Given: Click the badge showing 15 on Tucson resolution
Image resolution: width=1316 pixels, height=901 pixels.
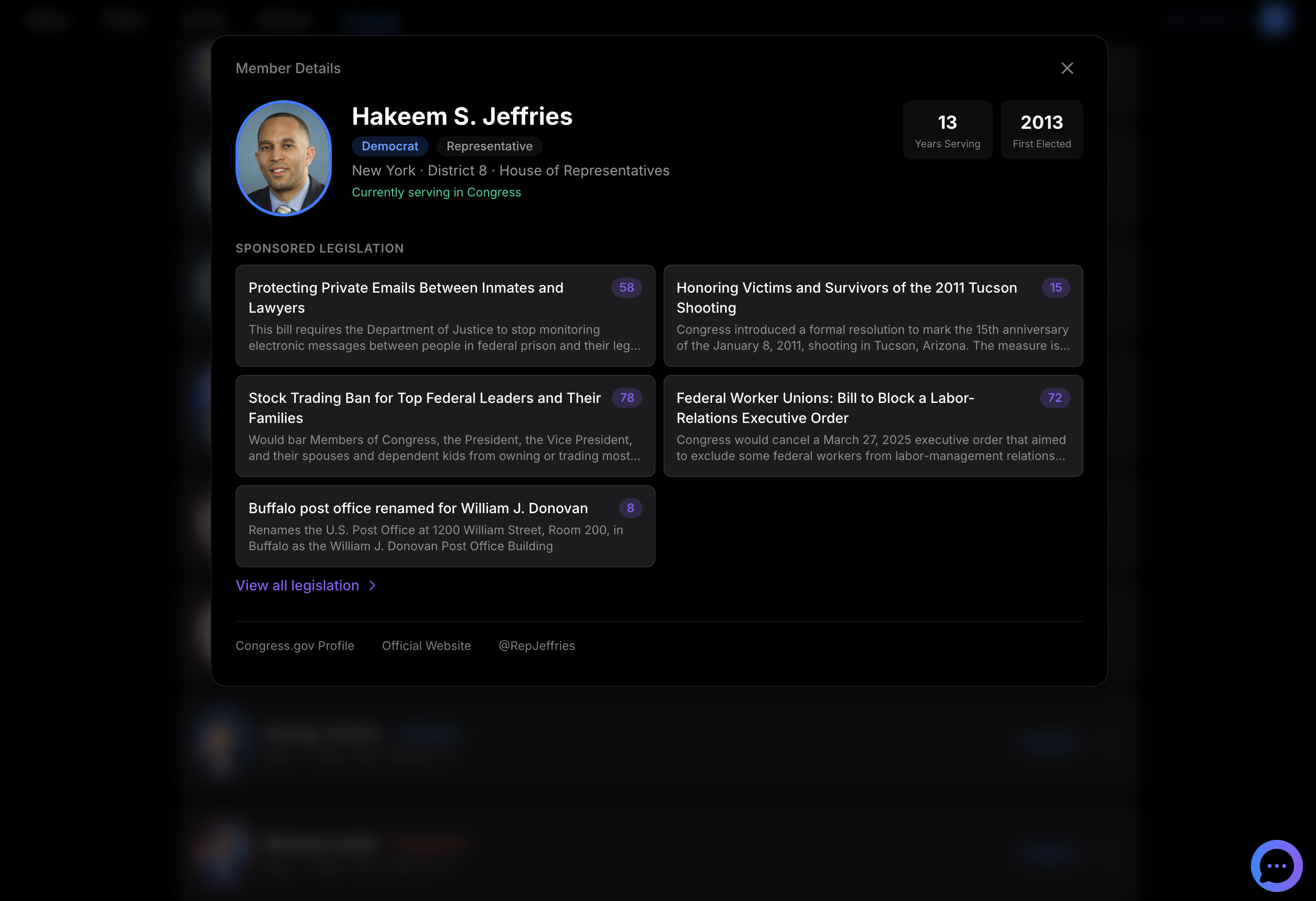Looking at the screenshot, I should 1055,288.
